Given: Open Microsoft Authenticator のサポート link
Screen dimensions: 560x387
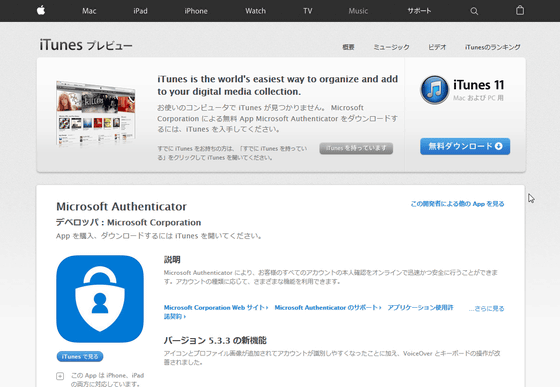Looking at the screenshot, I should click(x=328, y=307).
